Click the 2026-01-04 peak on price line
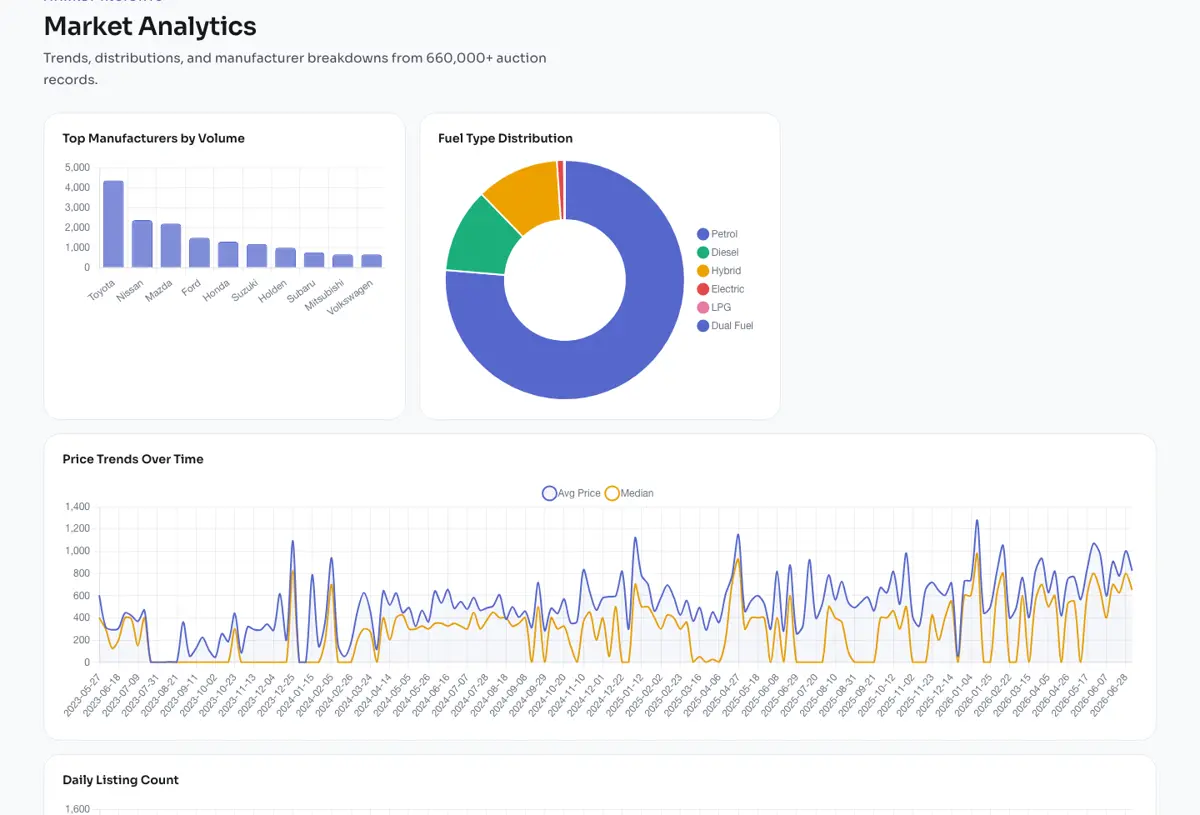The image size is (1200, 815). click(977, 520)
